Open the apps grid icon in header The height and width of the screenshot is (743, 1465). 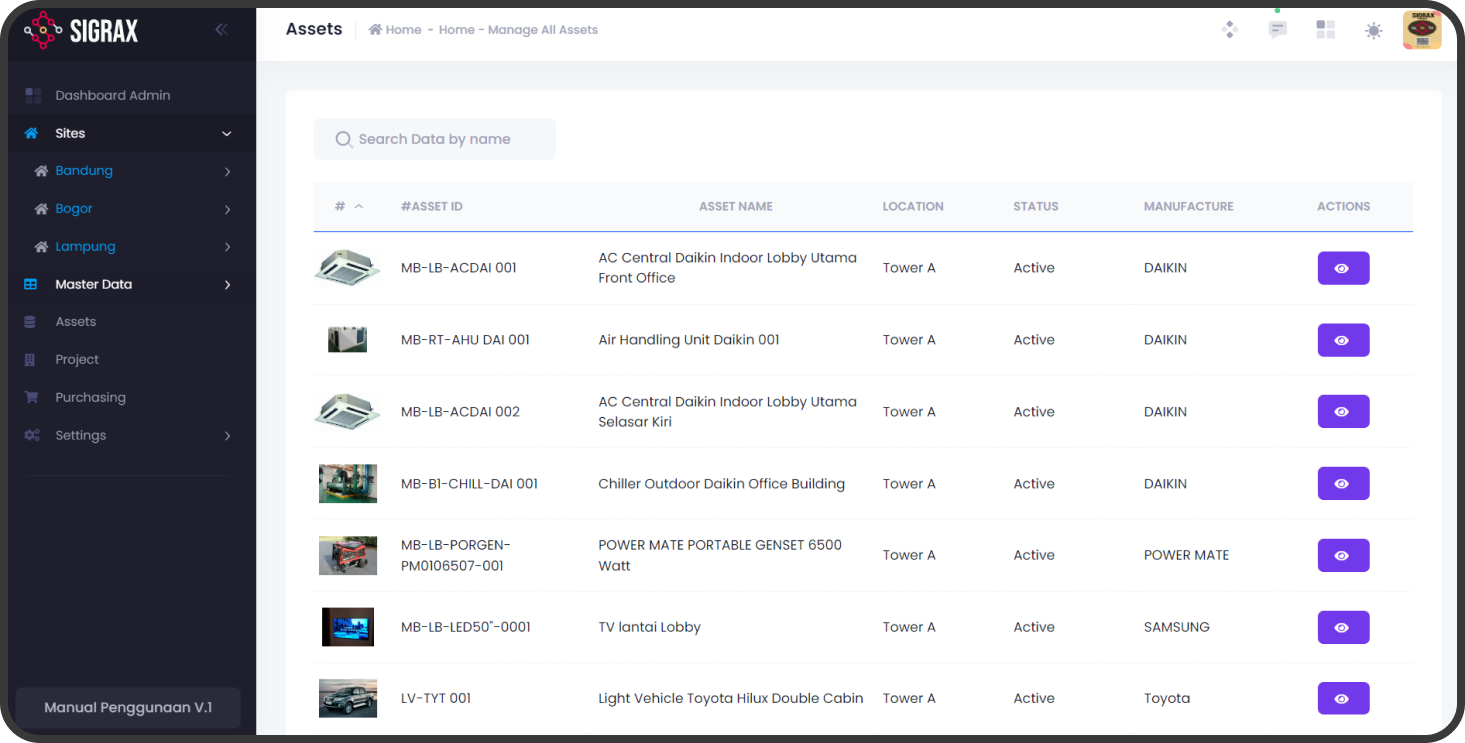1325,30
